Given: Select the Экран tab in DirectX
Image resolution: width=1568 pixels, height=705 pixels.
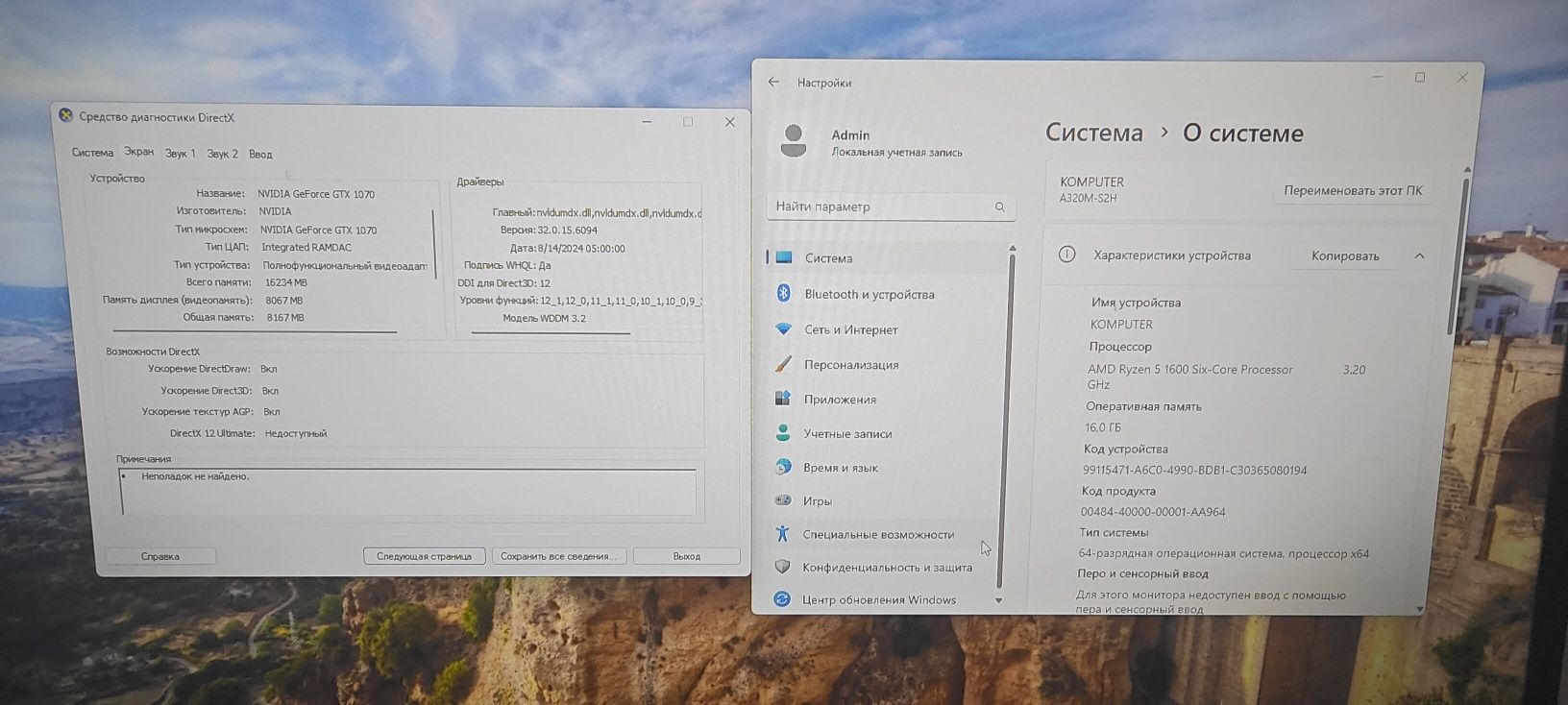Looking at the screenshot, I should click(139, 152).
